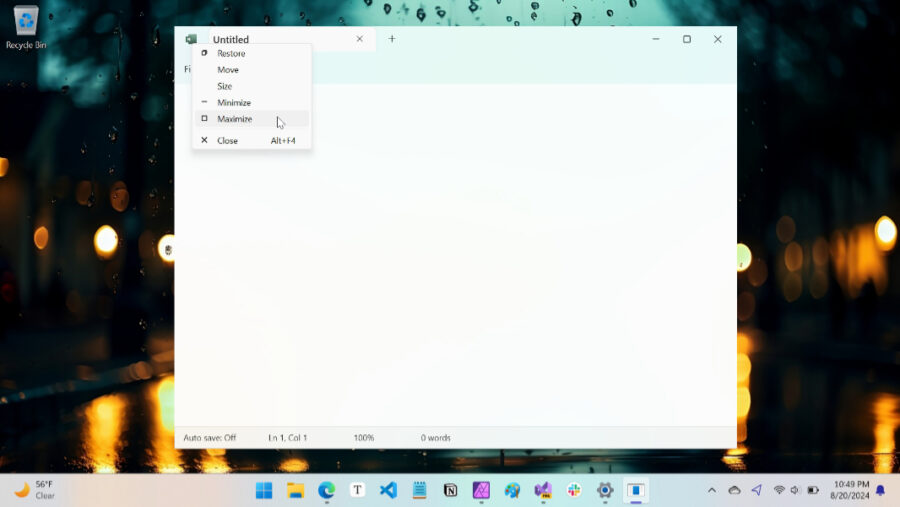Select Maximize in the window menu
The image size is (900, 507).
pyautogui.click(x=251, y=119)
